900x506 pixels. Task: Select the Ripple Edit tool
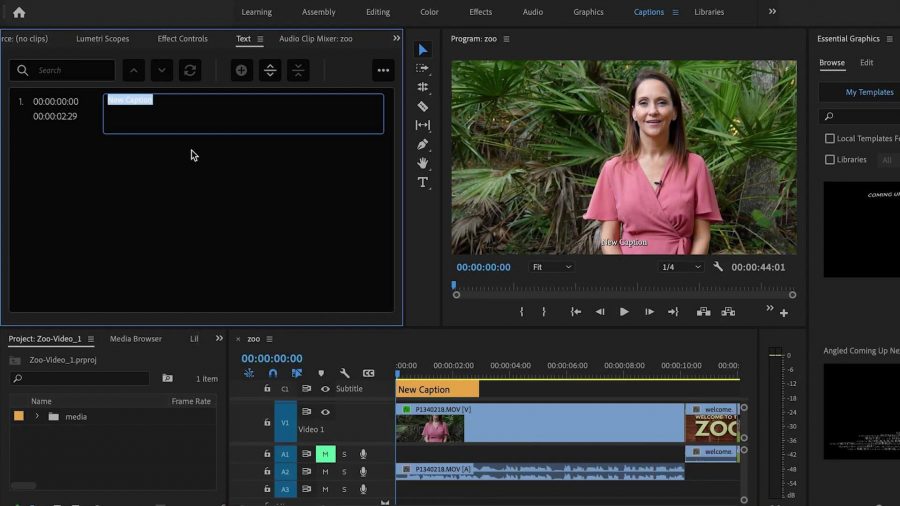pos(422,87)
